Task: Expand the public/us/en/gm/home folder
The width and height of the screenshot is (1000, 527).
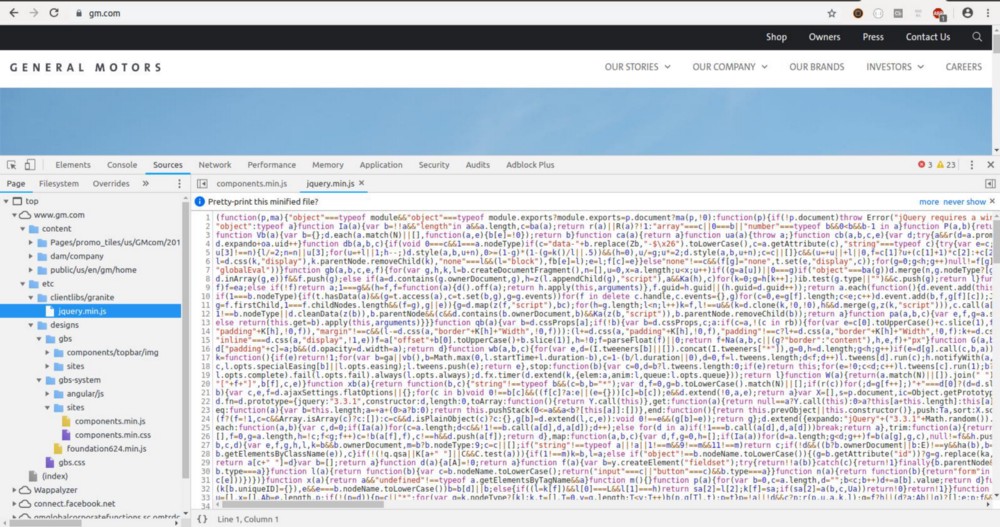Action: 31,270
